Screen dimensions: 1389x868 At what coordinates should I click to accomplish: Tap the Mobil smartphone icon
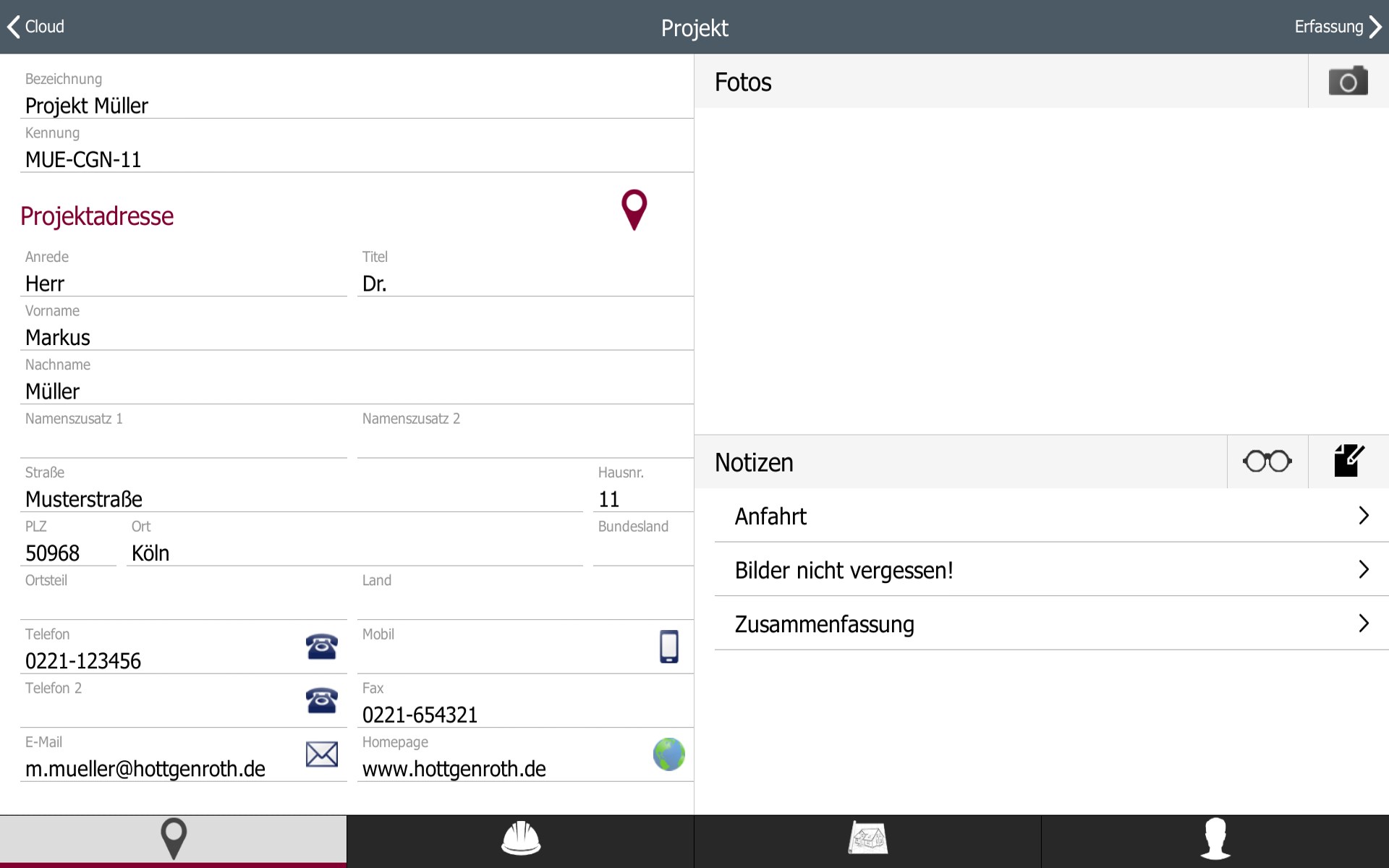(x=668, y=646)
